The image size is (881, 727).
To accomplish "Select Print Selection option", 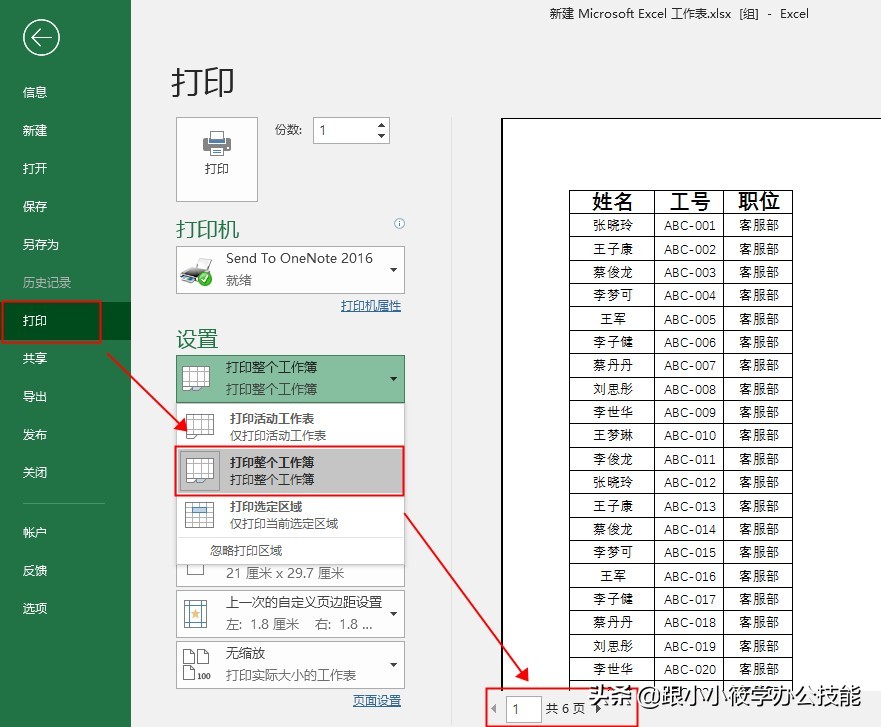I will (x=290, y=515).
